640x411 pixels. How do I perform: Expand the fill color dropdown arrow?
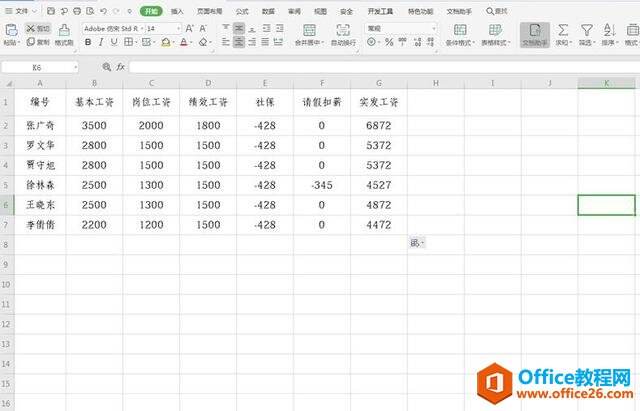(173, 42)
